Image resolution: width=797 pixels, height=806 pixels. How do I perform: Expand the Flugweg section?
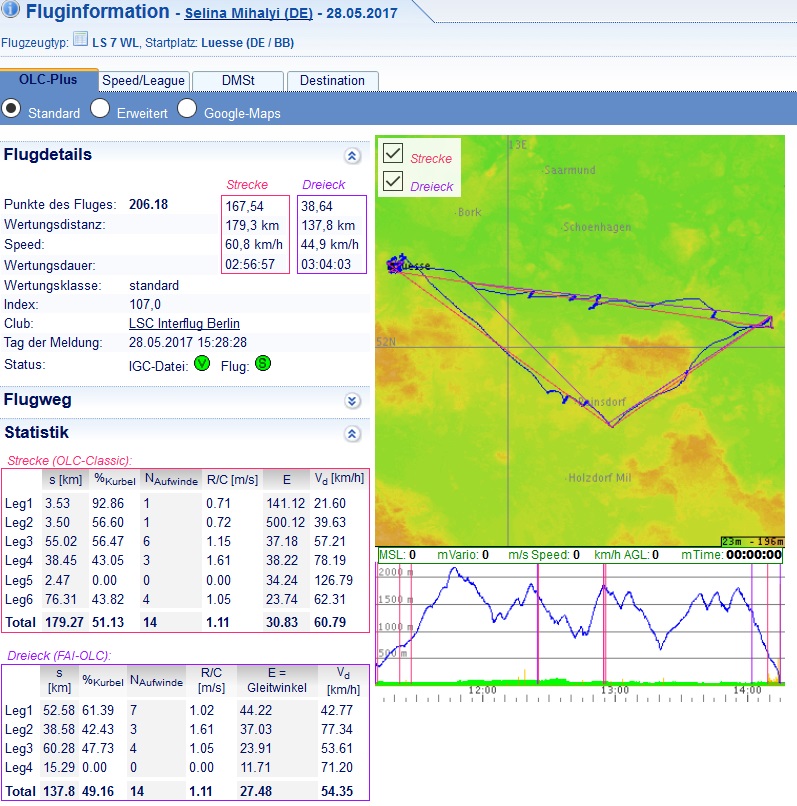coord(351,401)
